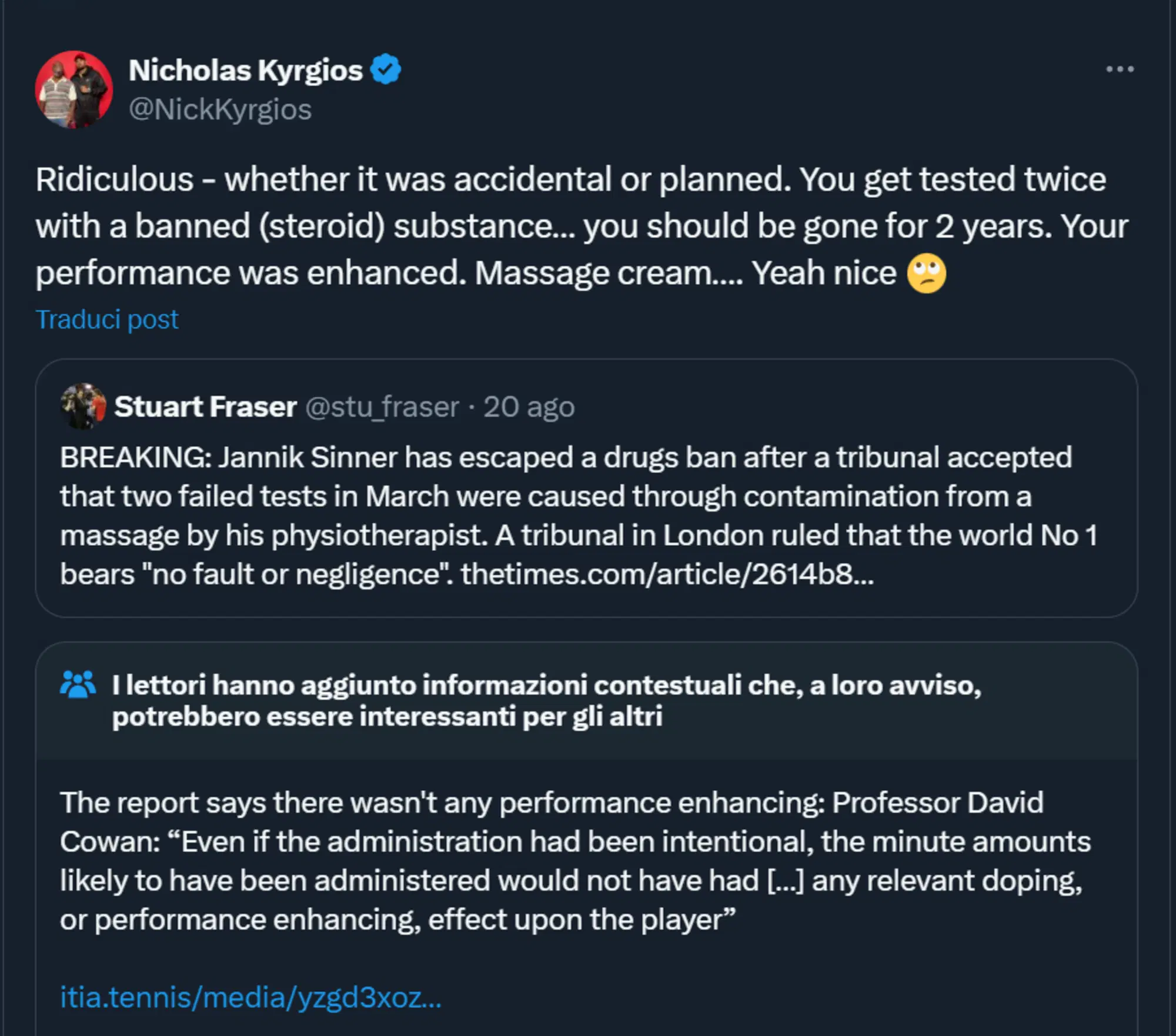Open the more options menu on the tweet
The height and width of the screenshot is (1036, 1176).
[1121, 69]
